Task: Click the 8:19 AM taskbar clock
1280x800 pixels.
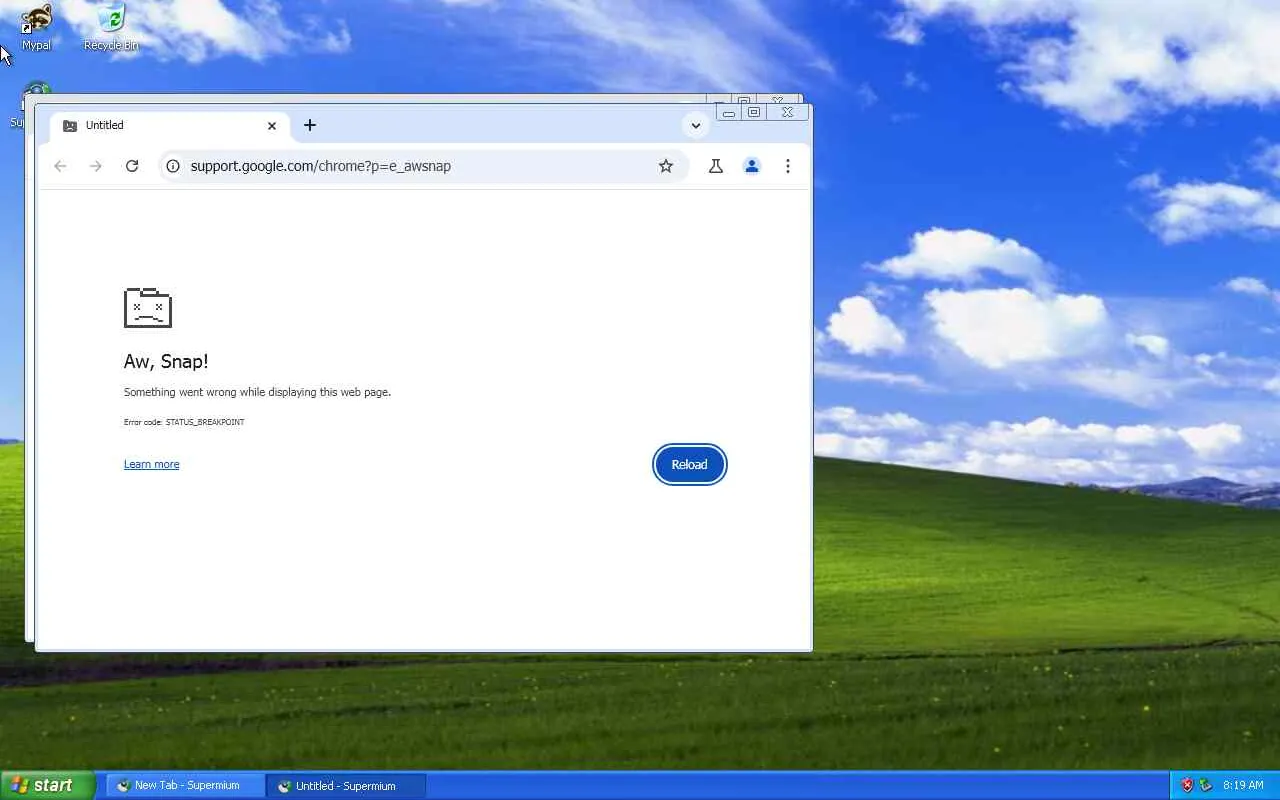Action: tap(1243, 786)
